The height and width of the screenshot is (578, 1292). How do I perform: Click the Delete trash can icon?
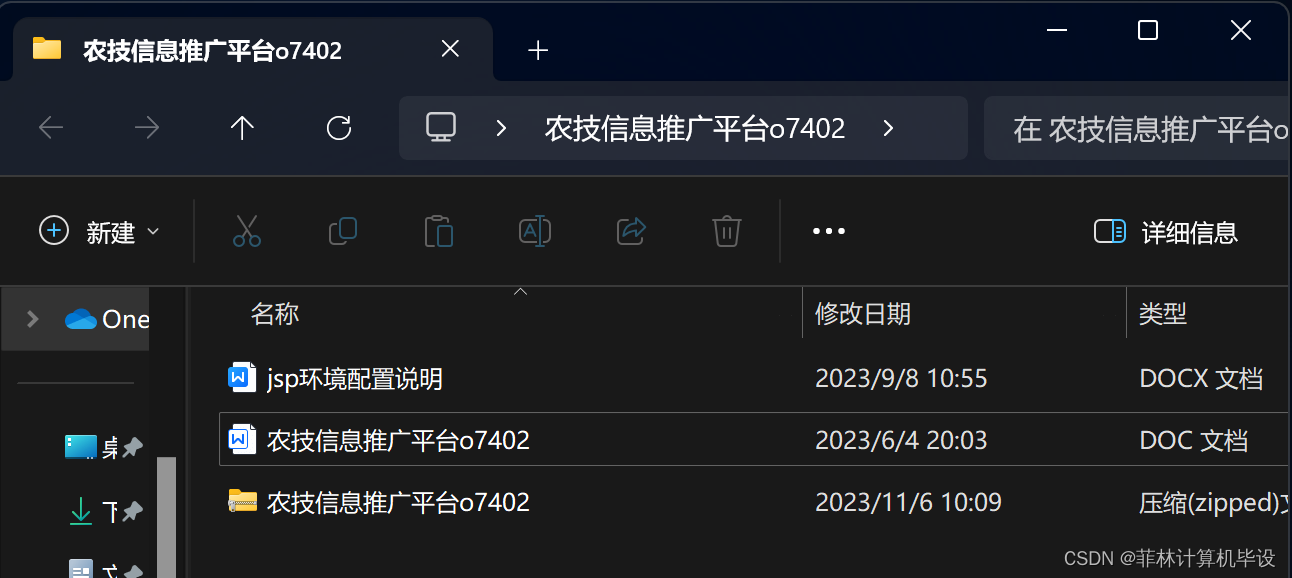(x=727, y=231)
